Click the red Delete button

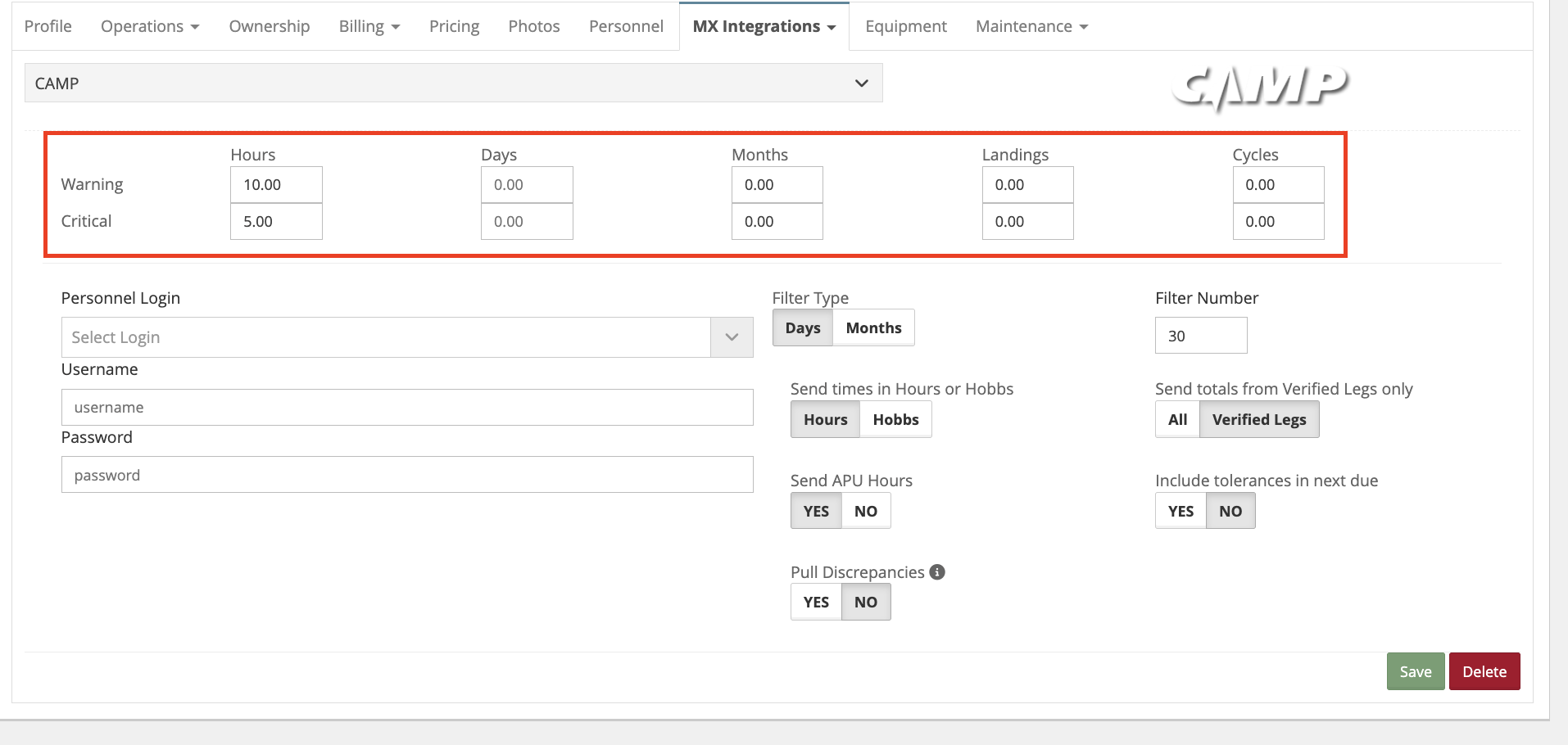pyautogui.click(x=1484, y=672)
